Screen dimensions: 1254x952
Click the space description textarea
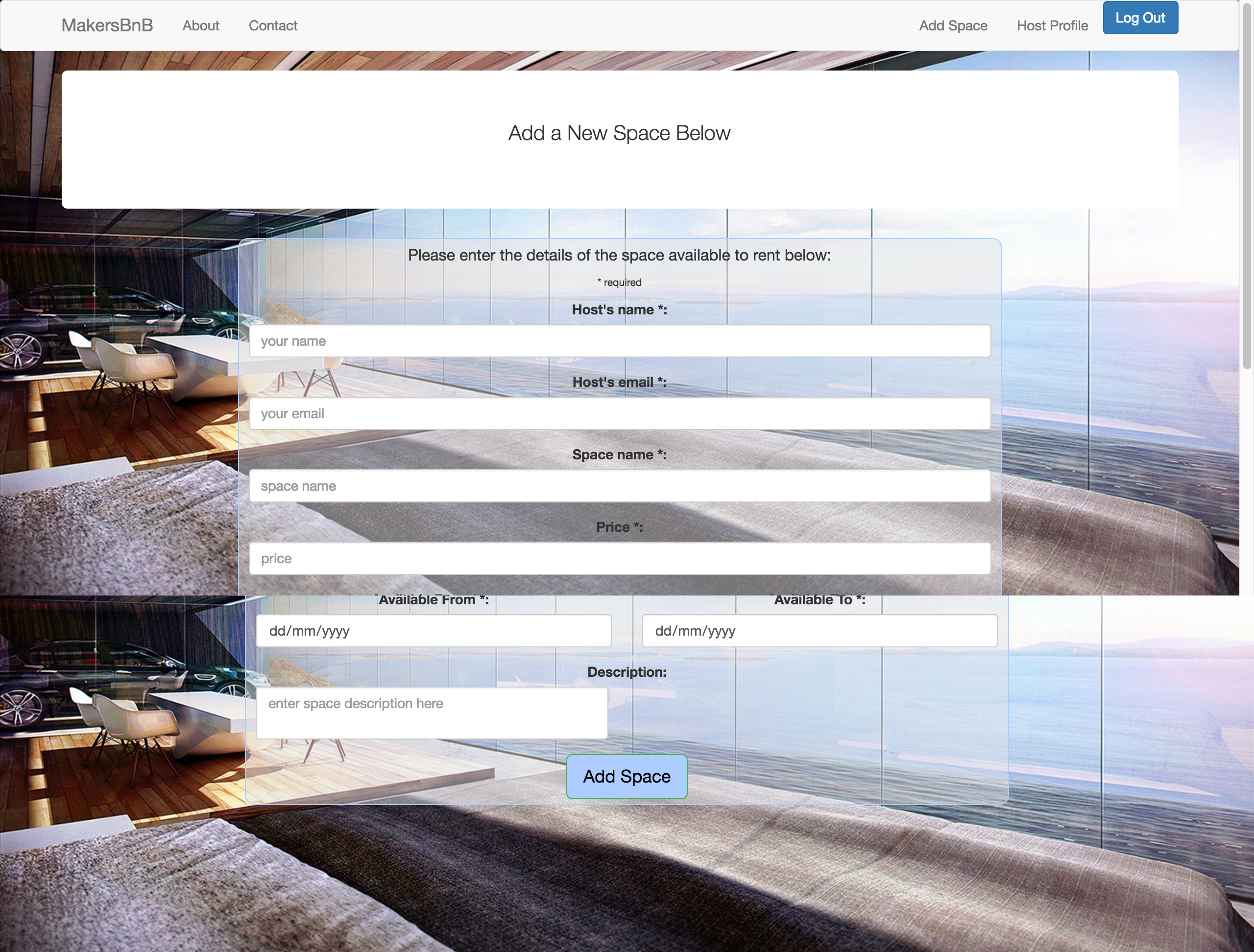click(x=432, y=714)
